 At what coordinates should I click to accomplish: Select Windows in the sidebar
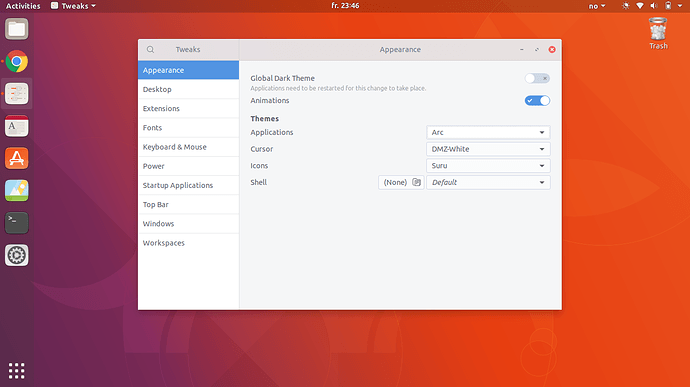click(x=188, y=224)
